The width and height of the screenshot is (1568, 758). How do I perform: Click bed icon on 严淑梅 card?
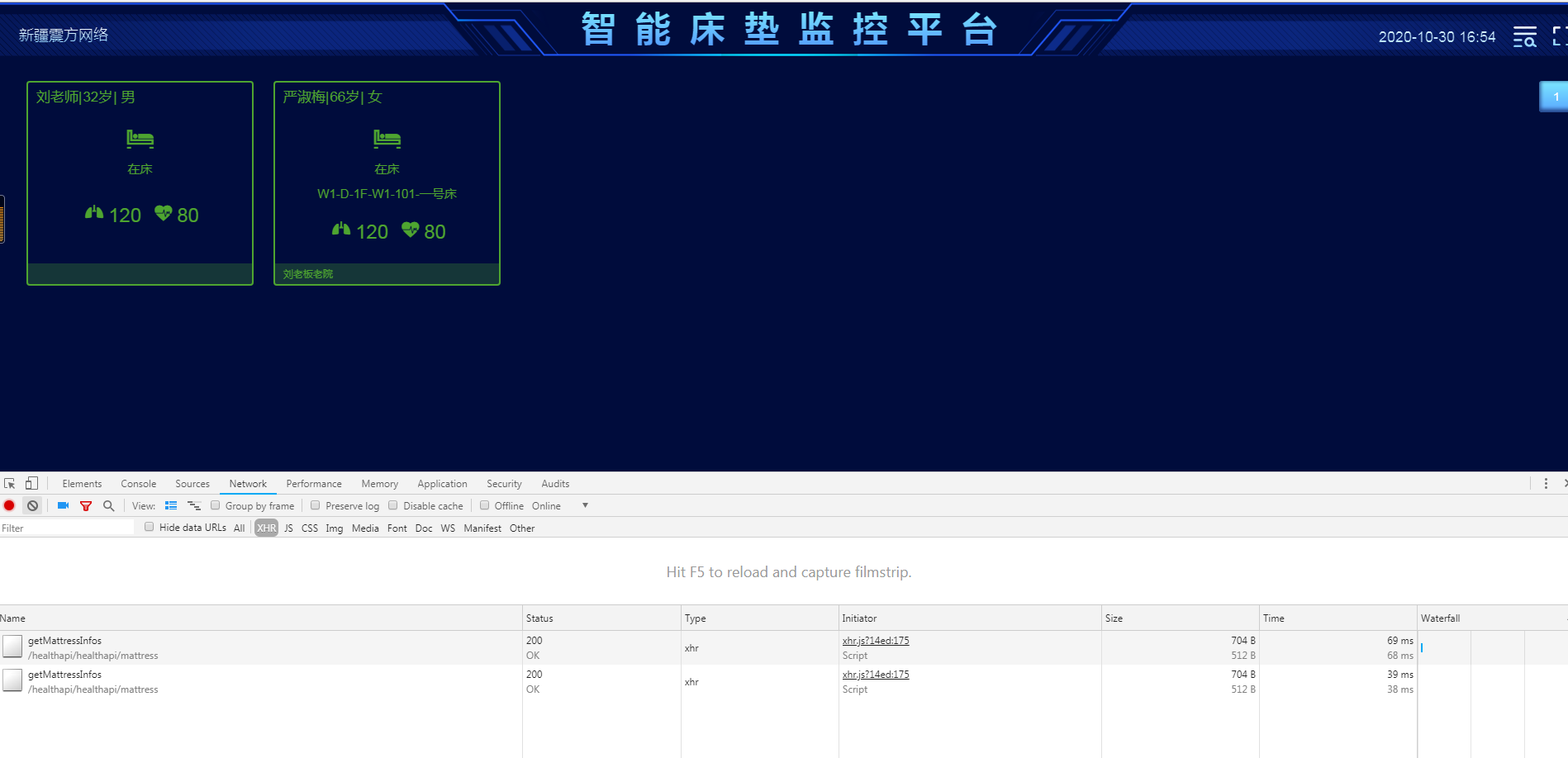click(387, 138)
